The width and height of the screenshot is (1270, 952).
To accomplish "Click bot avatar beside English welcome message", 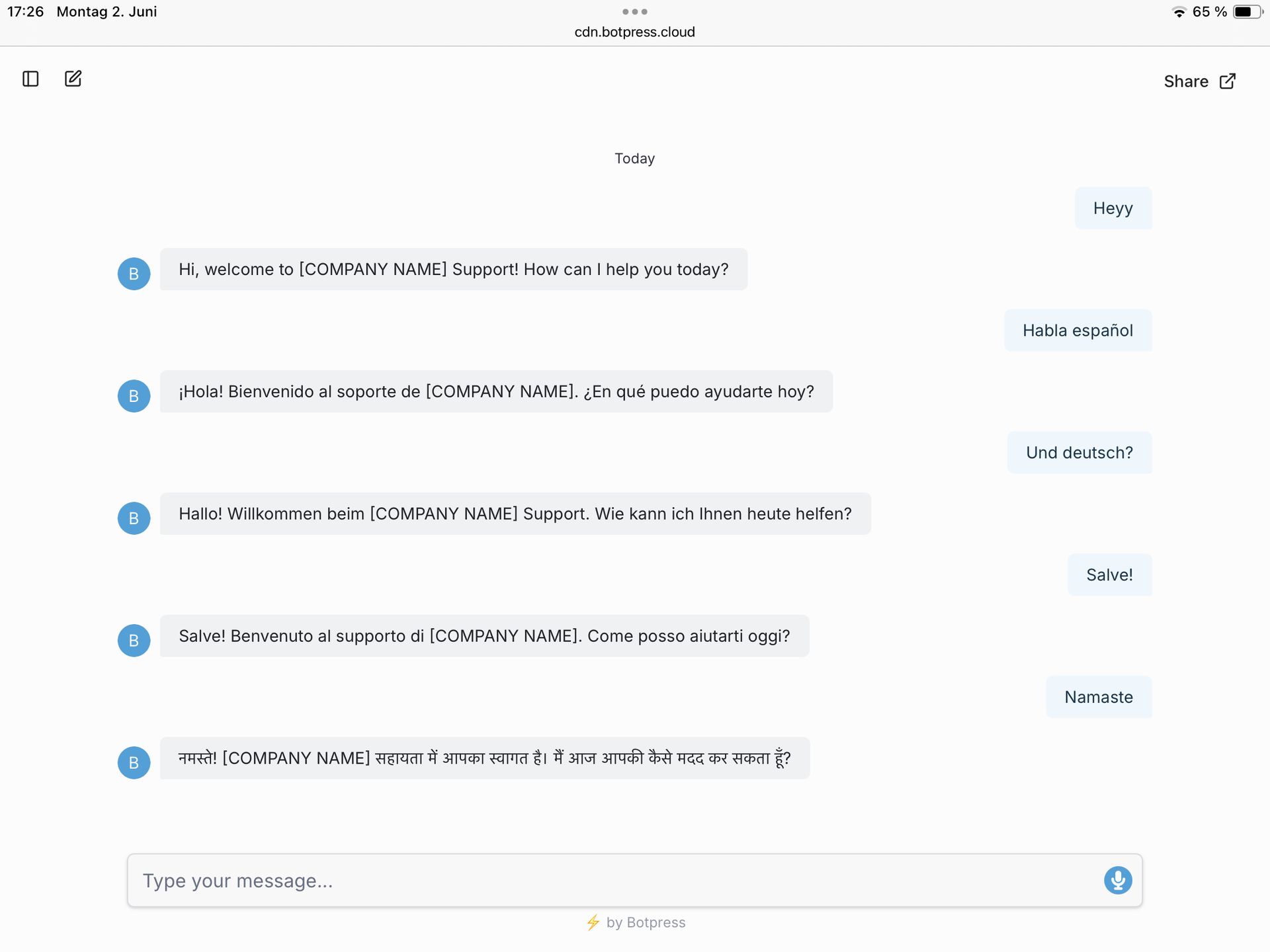I will pos(134,274).
